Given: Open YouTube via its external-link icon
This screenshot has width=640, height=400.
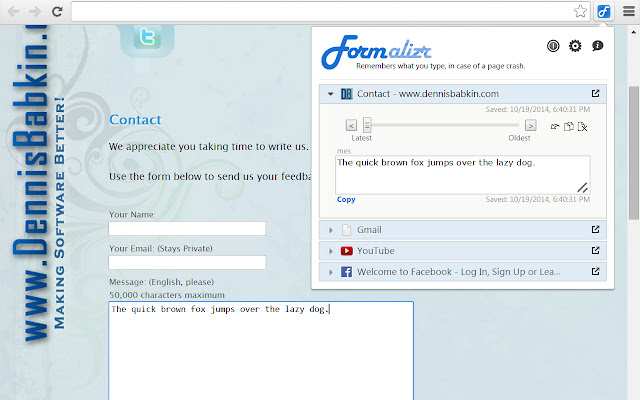Looking at the screenshot, I should coord(596,250).
